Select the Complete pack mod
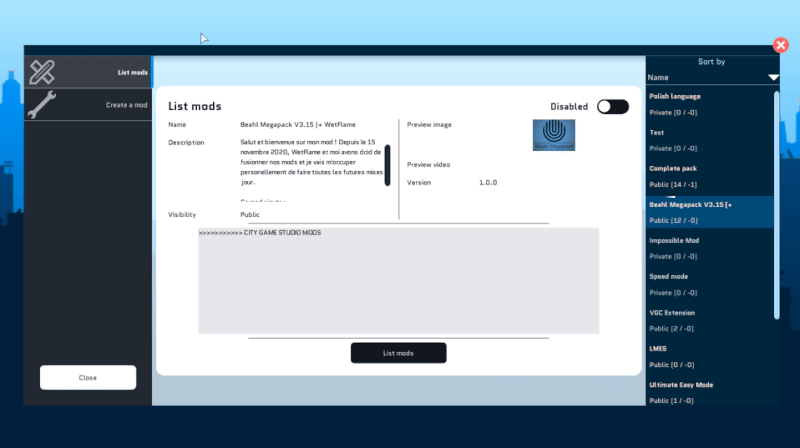Image resolution: width=800 pixels, height=448 pixels. pos(708,176)
